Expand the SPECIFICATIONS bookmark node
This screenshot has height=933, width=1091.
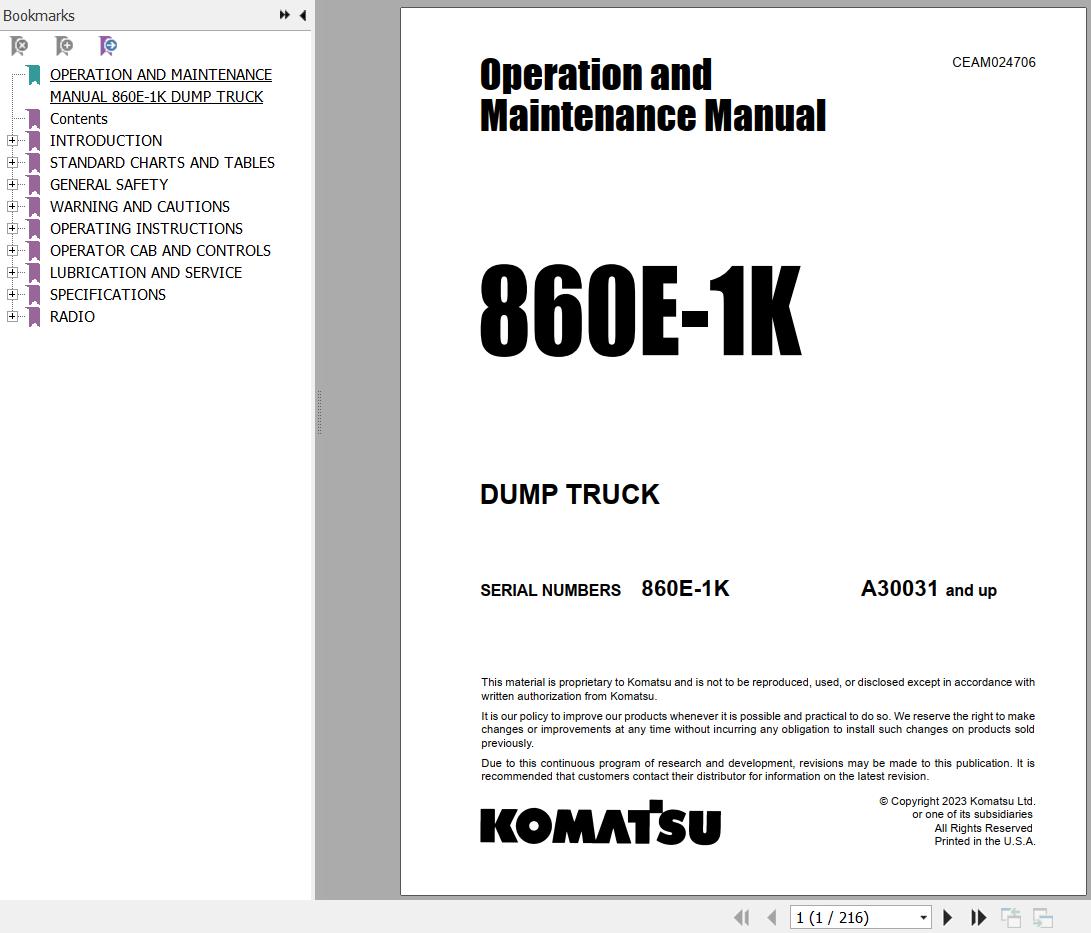click(12, 294)
